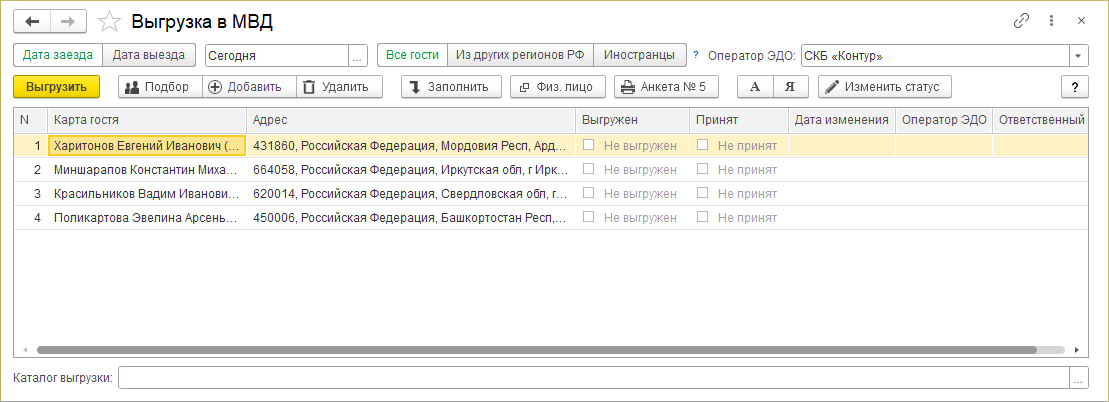Screen dimensions: 1109x402
Task: Click the Latin letter A button
Action: click(x=755, y=87)
